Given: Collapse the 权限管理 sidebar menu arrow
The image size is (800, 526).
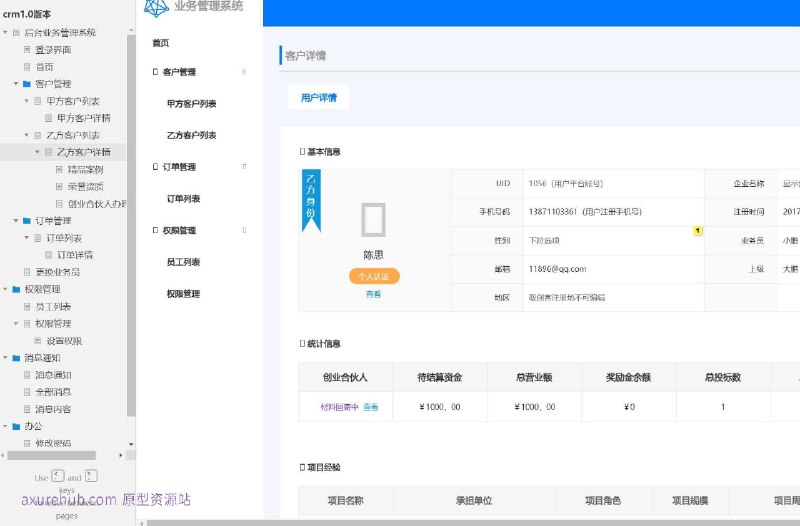Looking at the screenshot, I should (244, 230).
